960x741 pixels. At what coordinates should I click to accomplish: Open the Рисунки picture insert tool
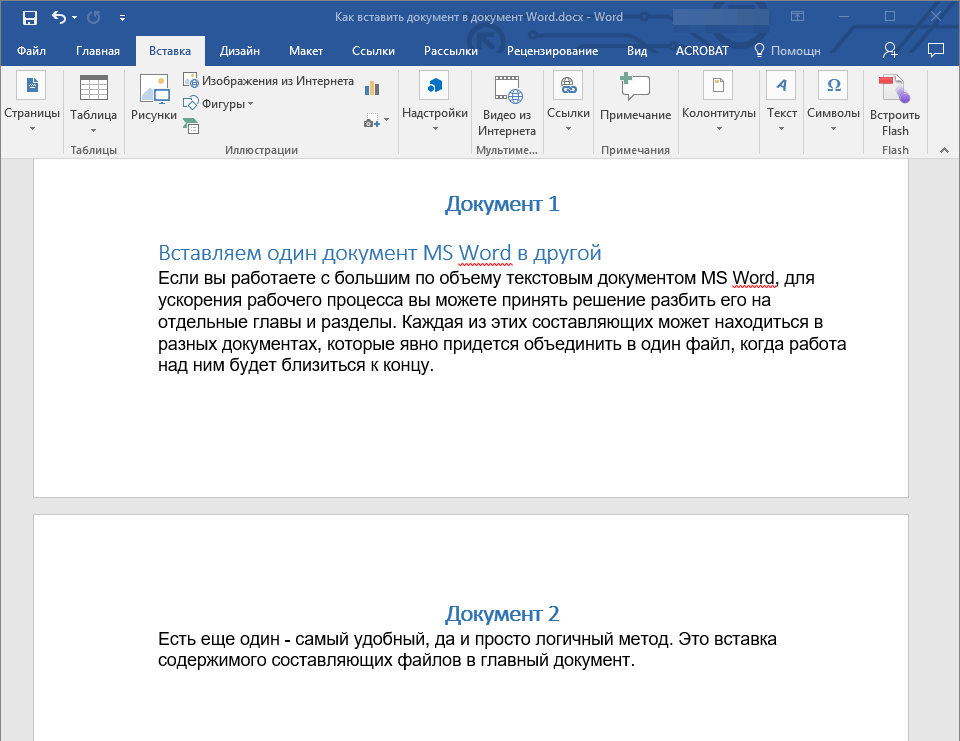point(154,98)
